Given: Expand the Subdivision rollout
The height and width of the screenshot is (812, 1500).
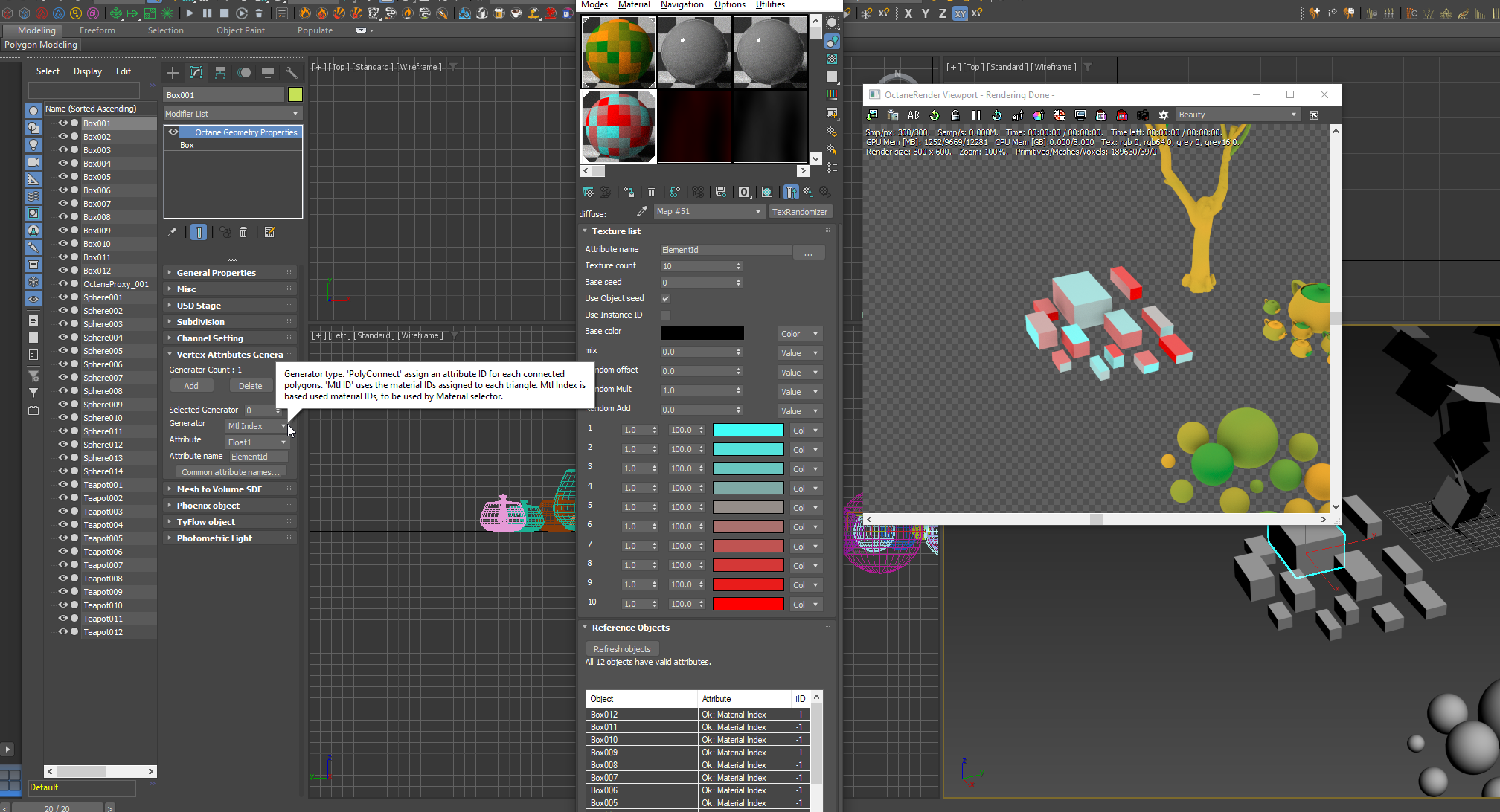Looking at the screenshot, I should tap(201, 322).
